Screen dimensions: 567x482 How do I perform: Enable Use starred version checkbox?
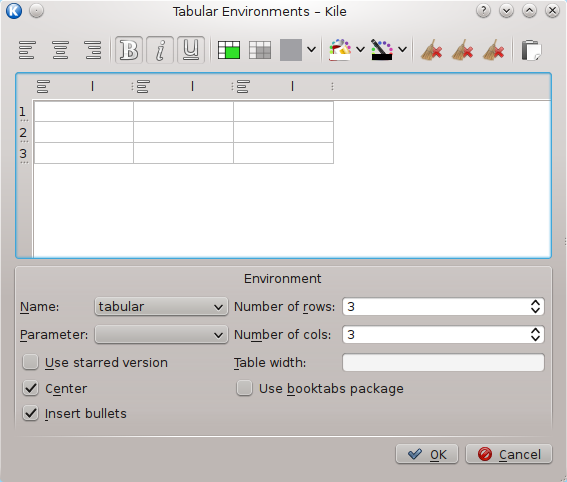[x=30, y=362]
